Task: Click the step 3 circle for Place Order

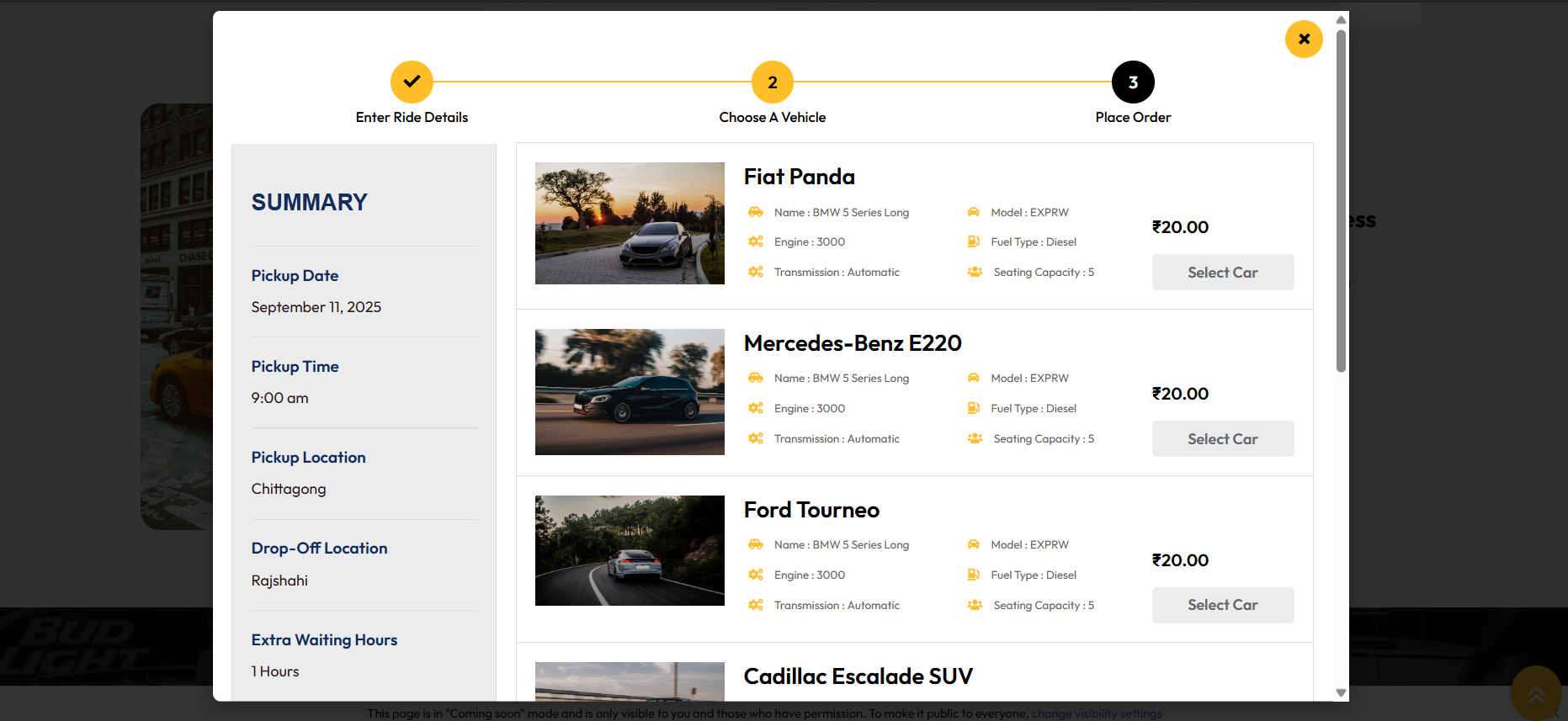Action: (x=1133, y=82)
